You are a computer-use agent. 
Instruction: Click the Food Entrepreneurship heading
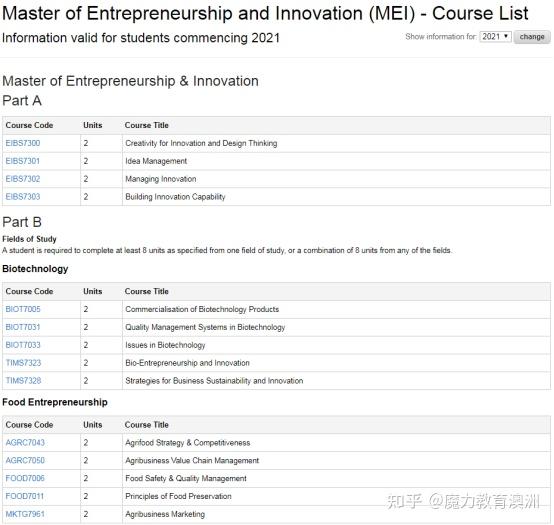point(55,402)
